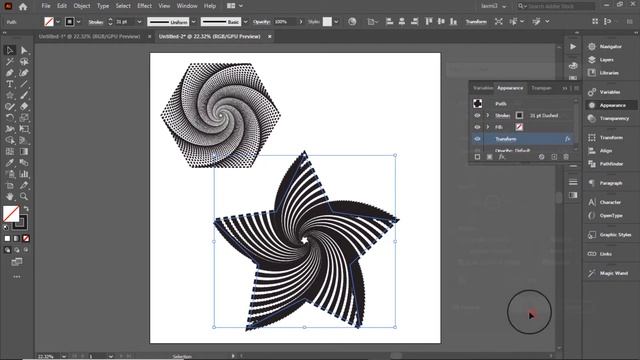Switch to the Untitled-1 document tab
Viewport: 640px width, 360px height.
89,36
